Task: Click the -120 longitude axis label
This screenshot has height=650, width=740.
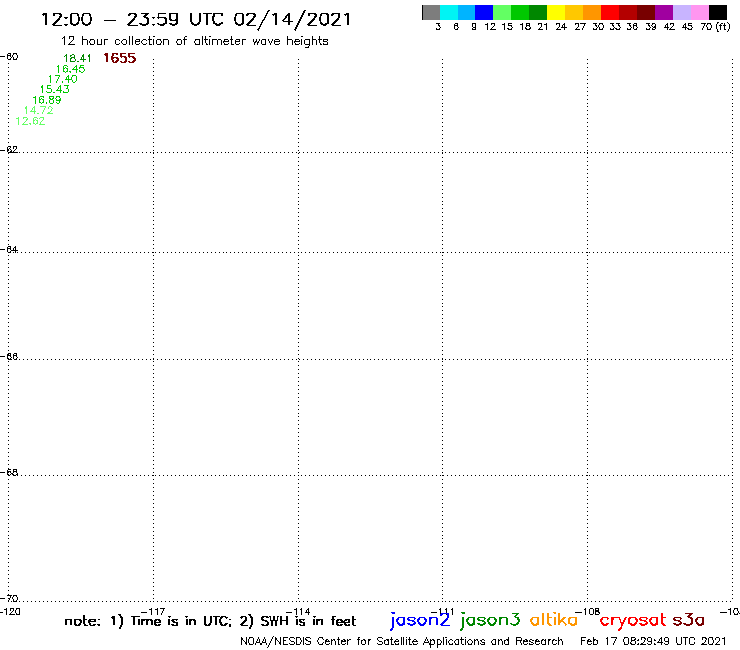Action: coord(10,612)
